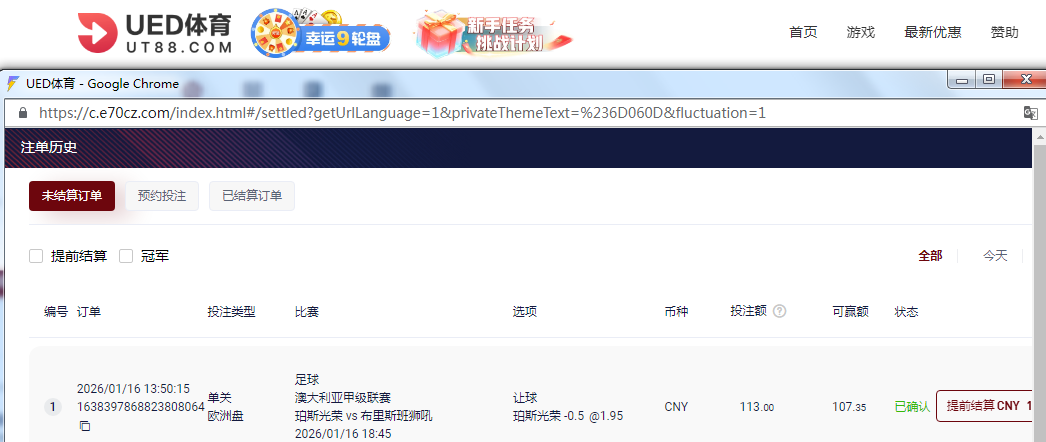Click order number 1638397868823808064
Image resolution: width=1046 pixels, height=442 pixels.
click(x=141, y=407)
